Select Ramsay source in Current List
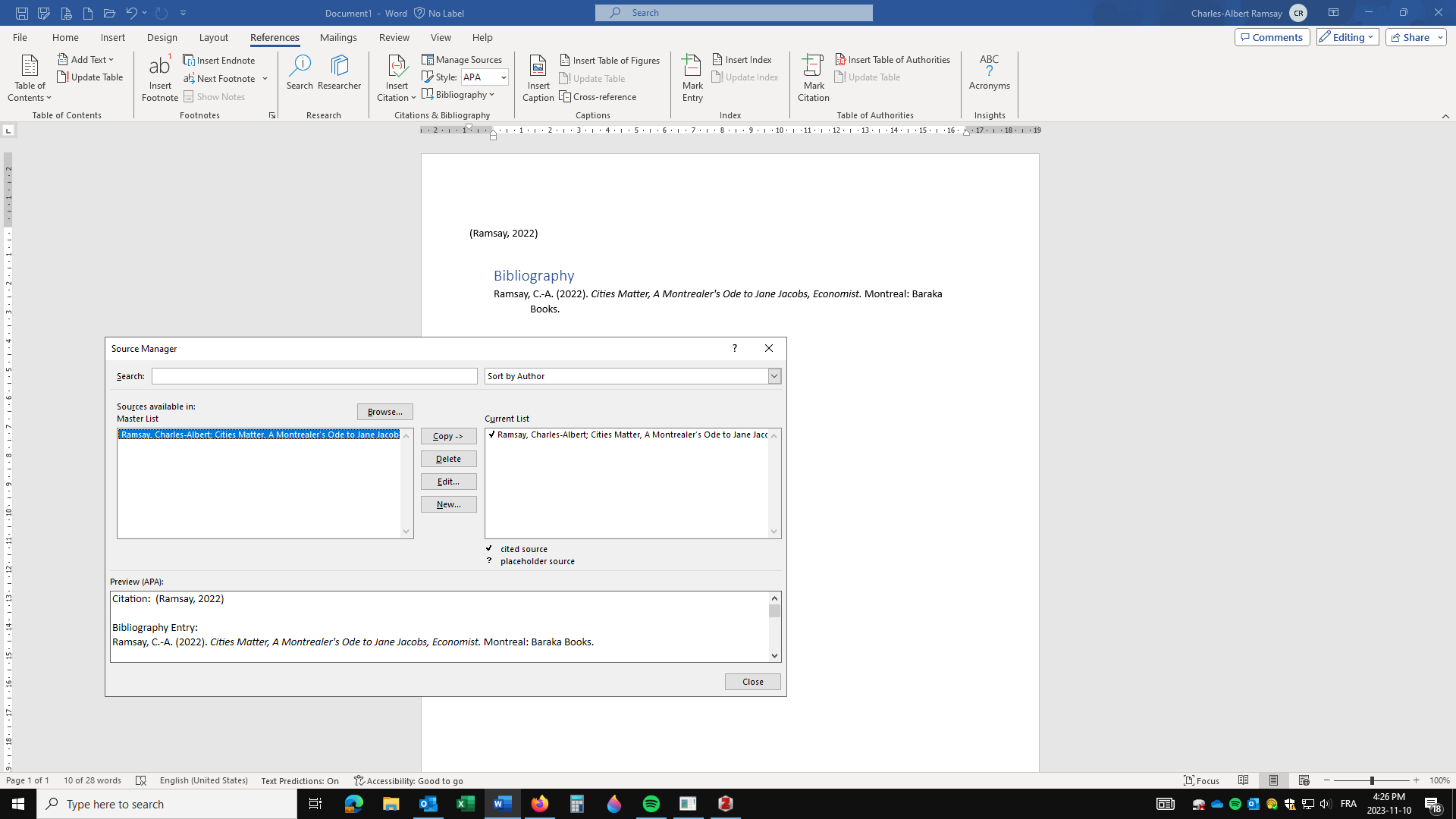Screen dimensions: 1456x819 click(x=627, y=435)
